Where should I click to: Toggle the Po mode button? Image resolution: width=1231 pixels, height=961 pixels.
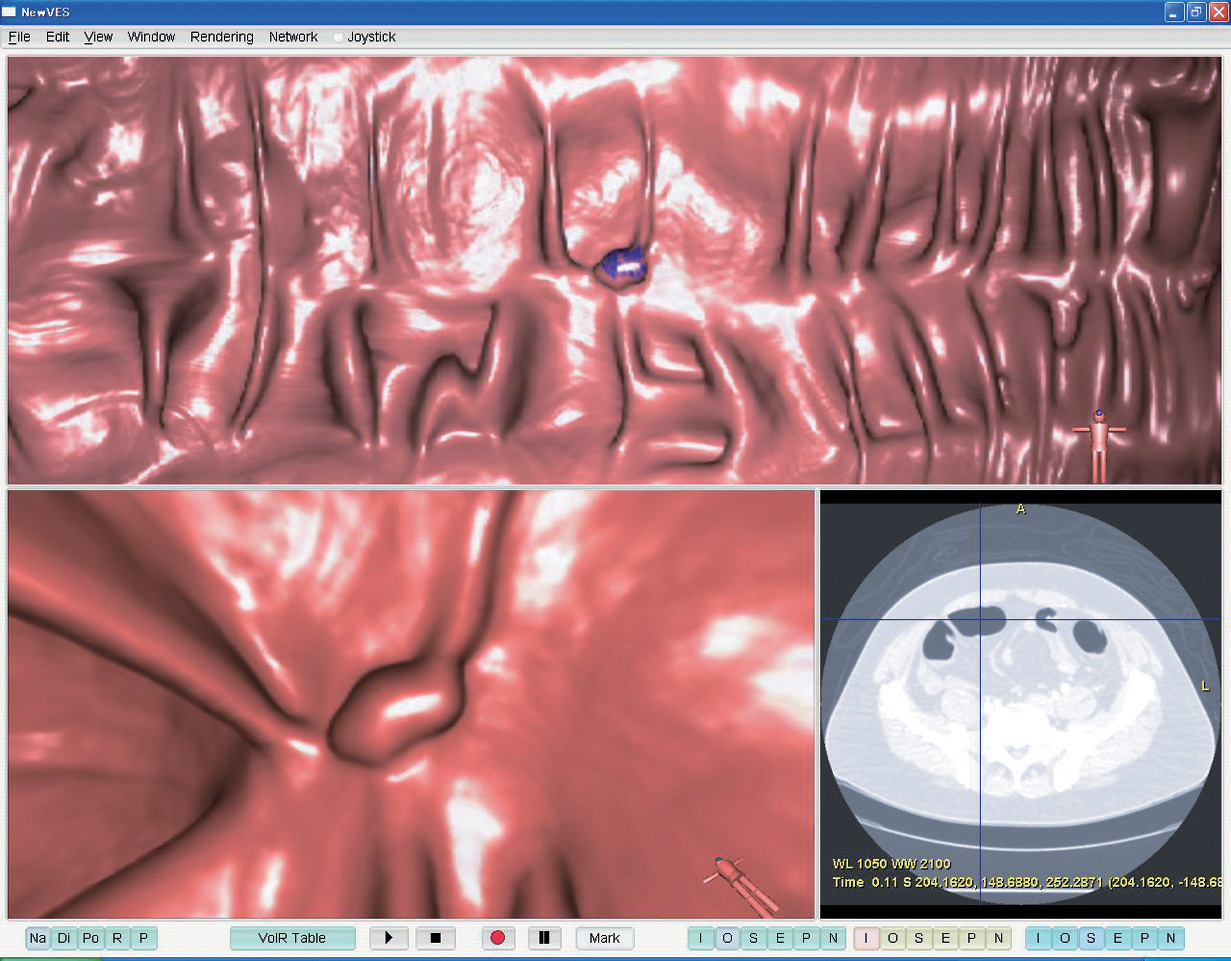[91, 938]
